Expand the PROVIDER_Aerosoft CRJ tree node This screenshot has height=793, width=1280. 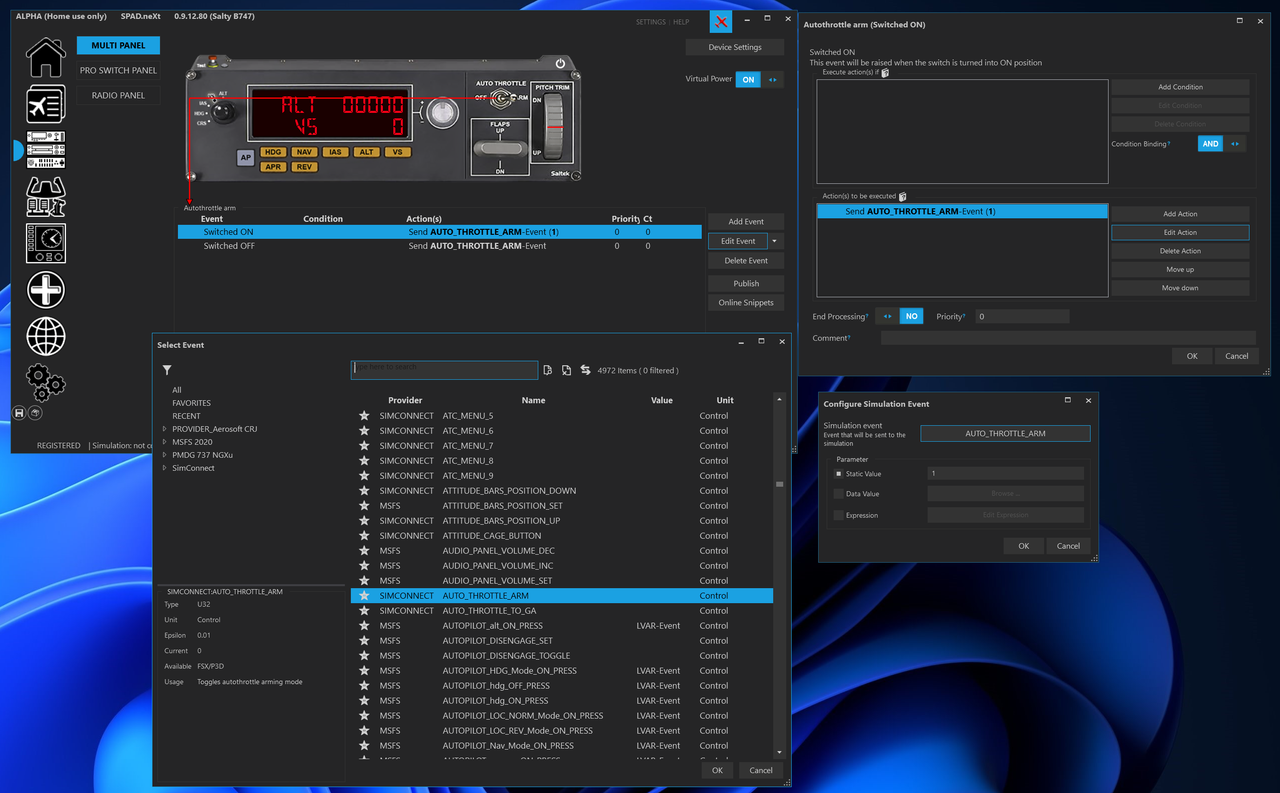[164, 429]
